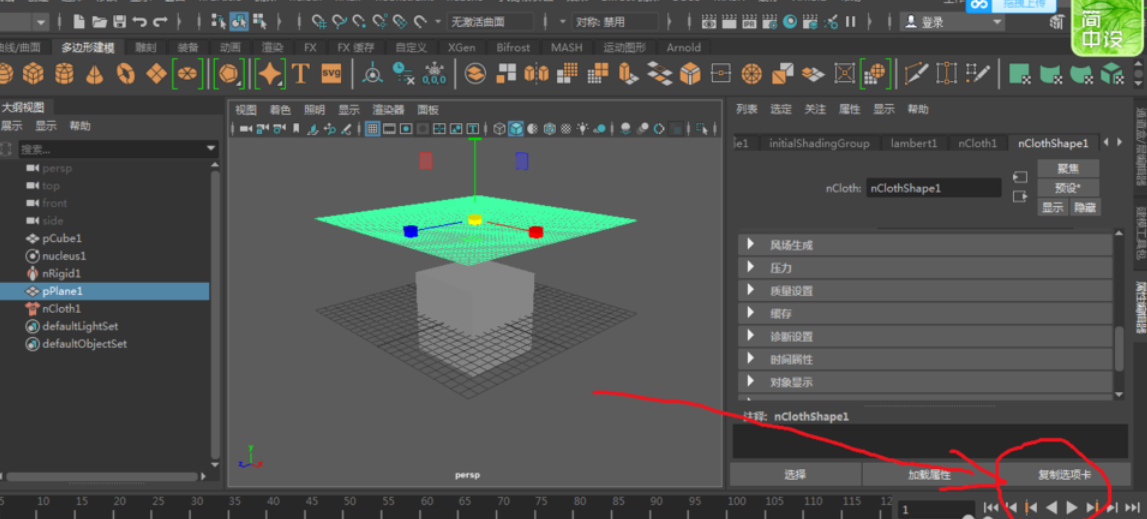The image size is (1147, 519).
Task: Redo the action with the forward arrow
Action: click(x=160, y=22)
